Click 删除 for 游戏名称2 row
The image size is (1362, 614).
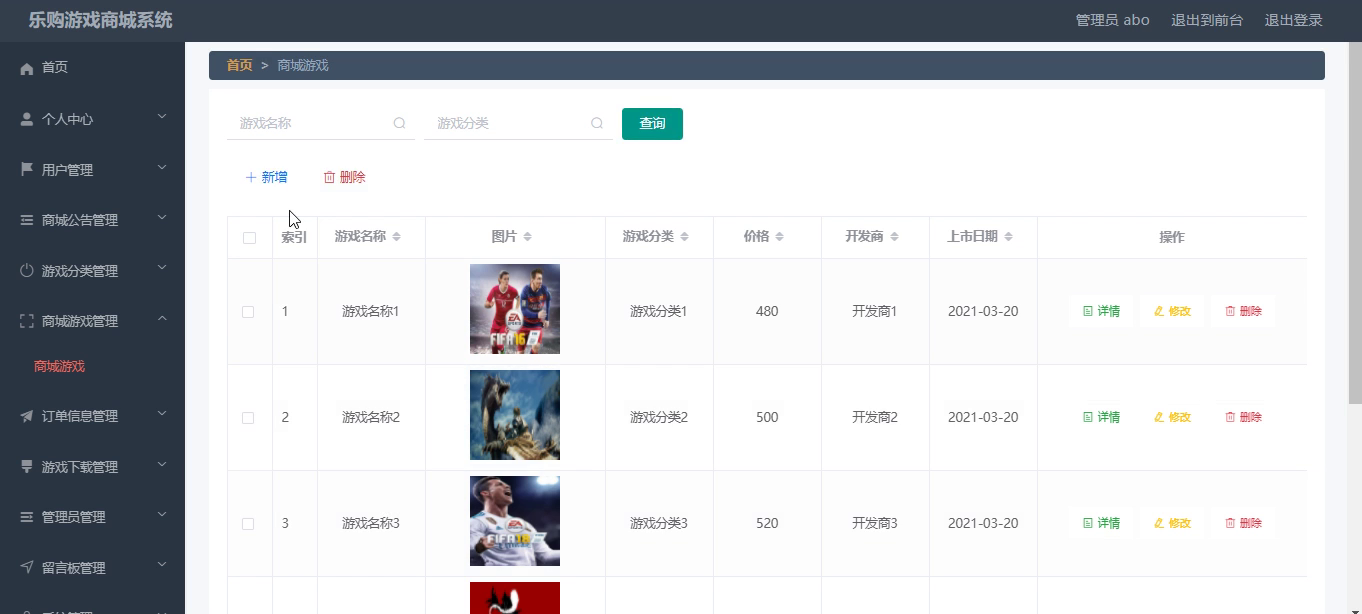[1243, 417]
